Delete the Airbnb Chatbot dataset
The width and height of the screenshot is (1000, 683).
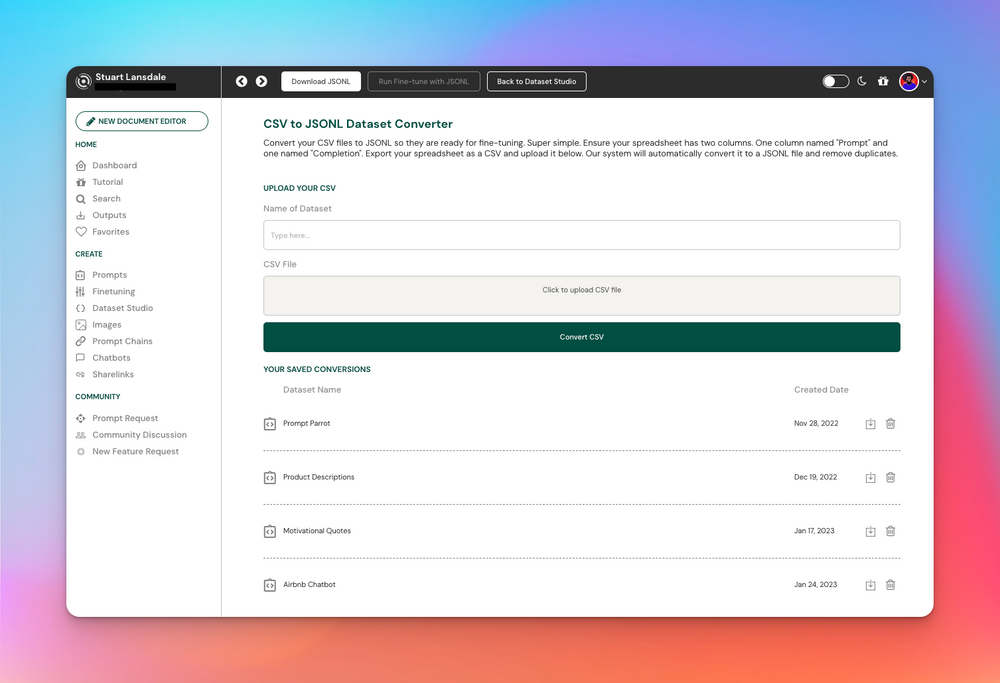(x=891, y=585)
